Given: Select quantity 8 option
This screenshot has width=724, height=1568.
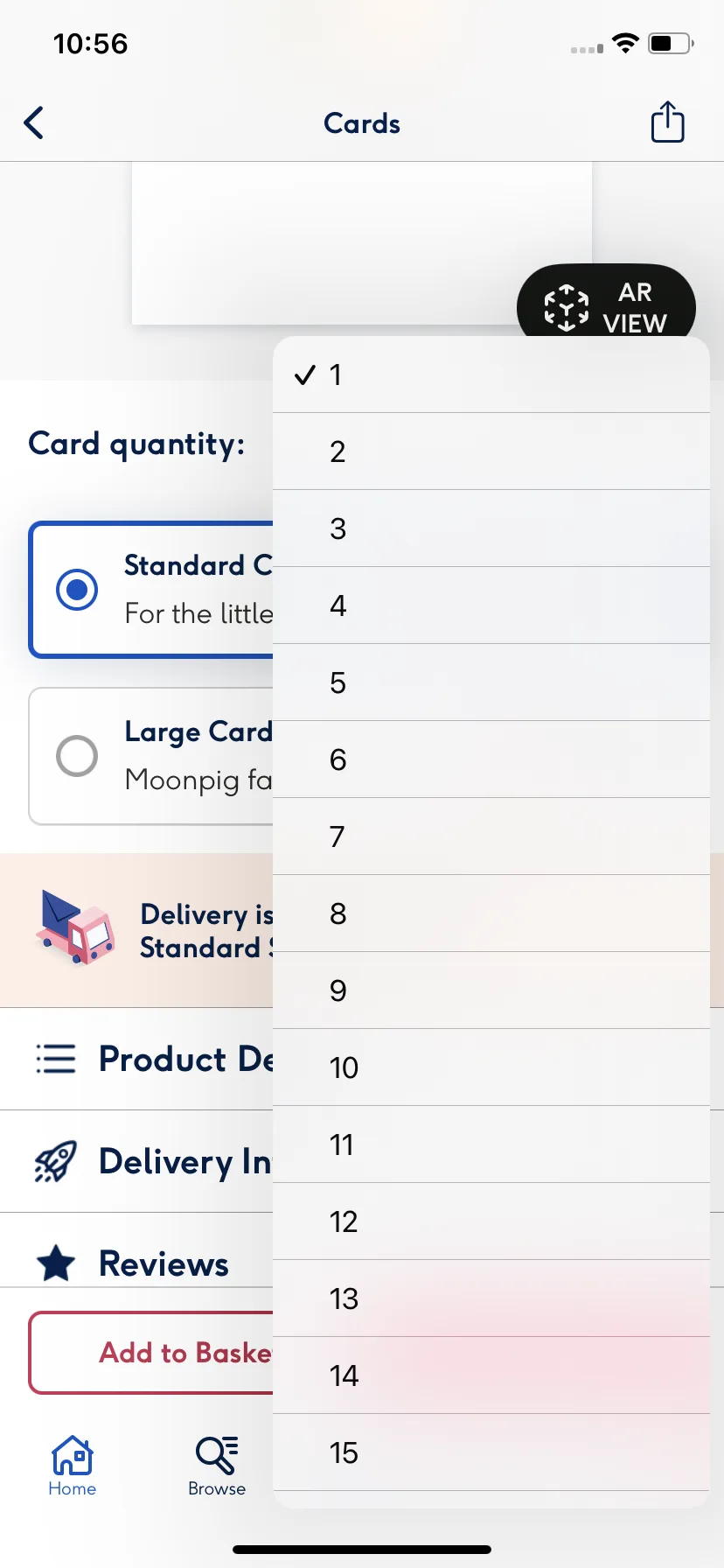Looking at the screenshot, I should coord(491,913).
